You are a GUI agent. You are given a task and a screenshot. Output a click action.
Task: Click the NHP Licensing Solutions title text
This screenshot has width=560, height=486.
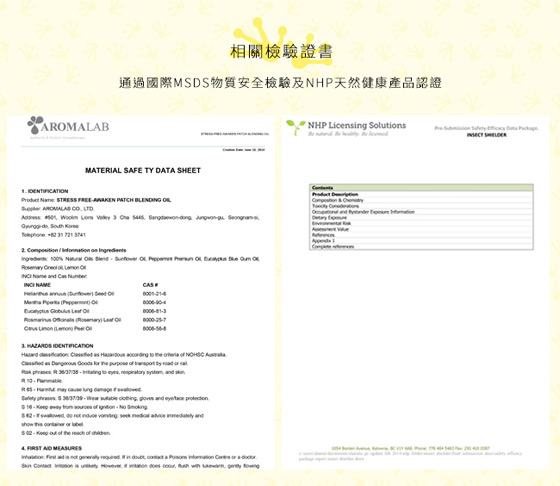pyautogui.click(x=357, y=125)
